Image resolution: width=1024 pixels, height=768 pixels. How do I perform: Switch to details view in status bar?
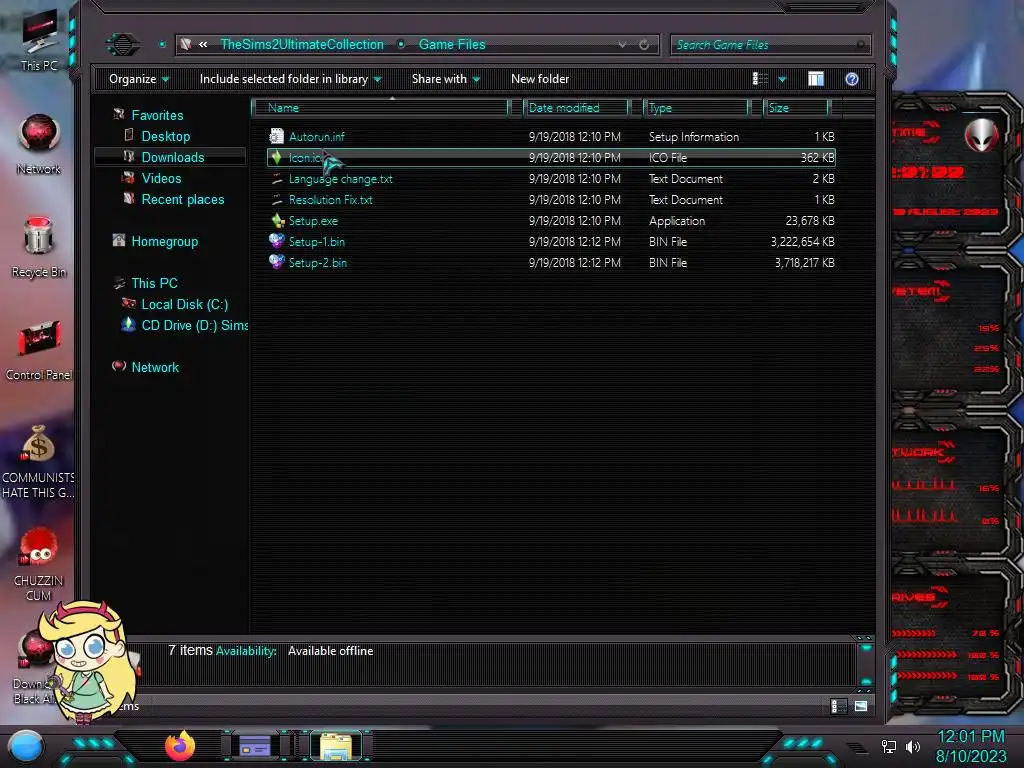pos(839,706)
